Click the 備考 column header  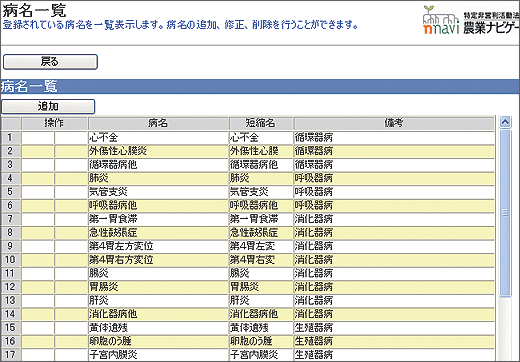pyautogui.click(x=394, y=123)
